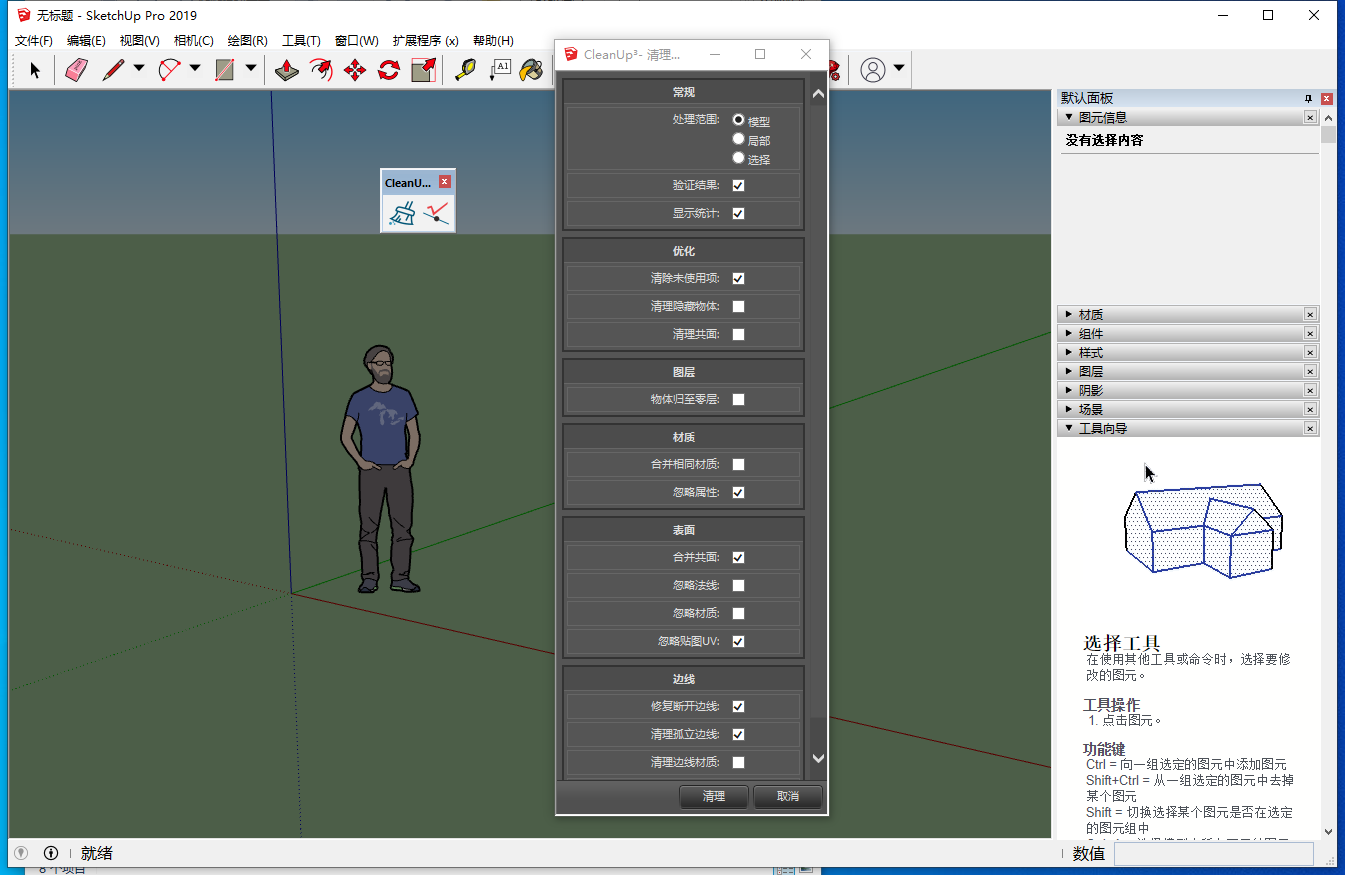Open the pencil tool dropdown arrow
Screen dimensions: 1345x875
point(139,69)
